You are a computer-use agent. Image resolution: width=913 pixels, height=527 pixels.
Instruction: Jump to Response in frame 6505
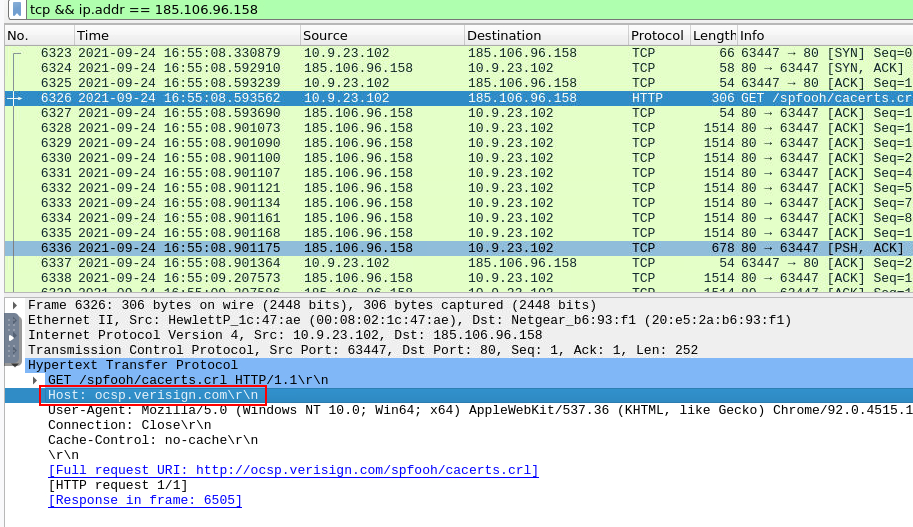coord(145,500)
